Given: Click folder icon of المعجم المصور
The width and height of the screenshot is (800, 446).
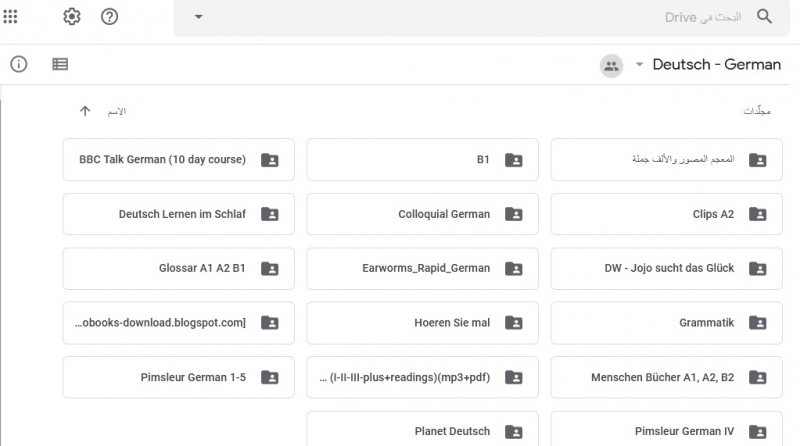Looking at the screenshot, I should tap(758, 160).
